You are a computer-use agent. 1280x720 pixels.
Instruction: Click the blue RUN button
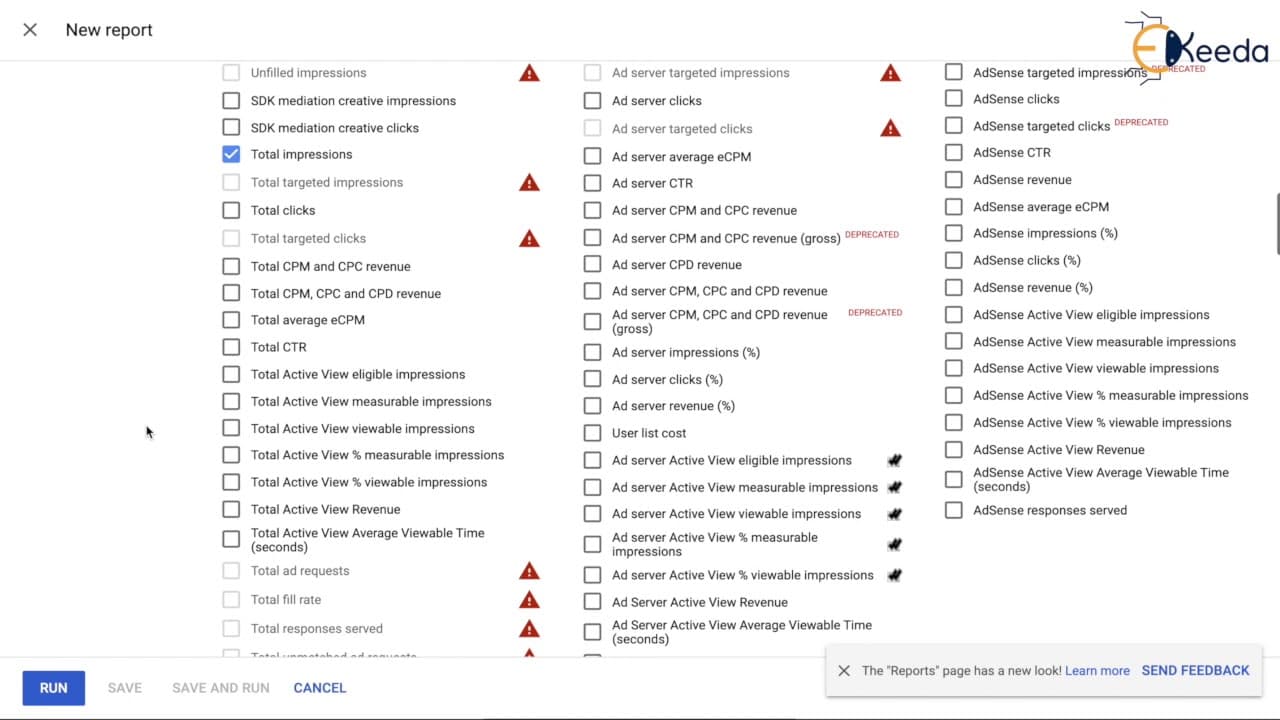[x=54, y=688]
